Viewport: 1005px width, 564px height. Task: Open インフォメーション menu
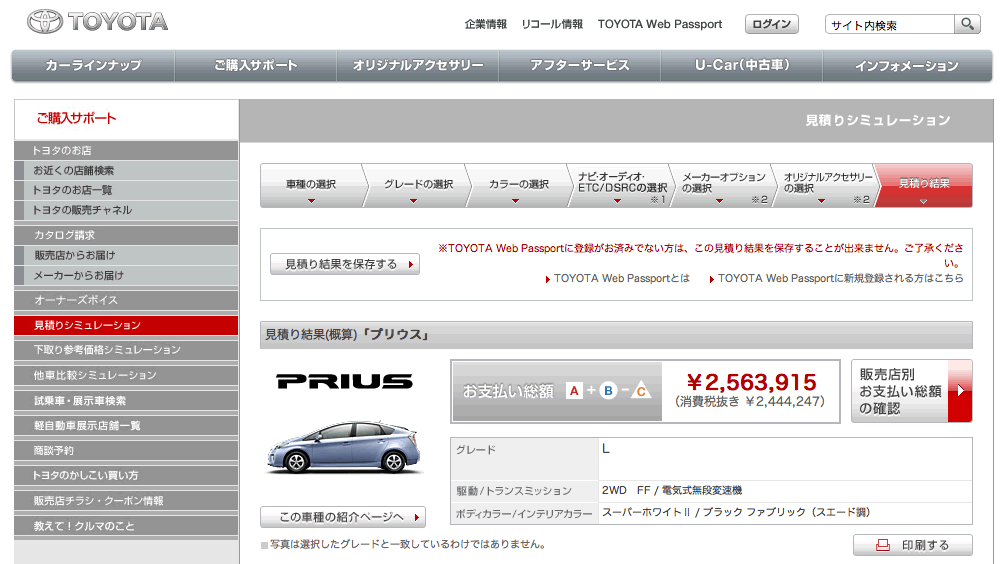[907, 65]
